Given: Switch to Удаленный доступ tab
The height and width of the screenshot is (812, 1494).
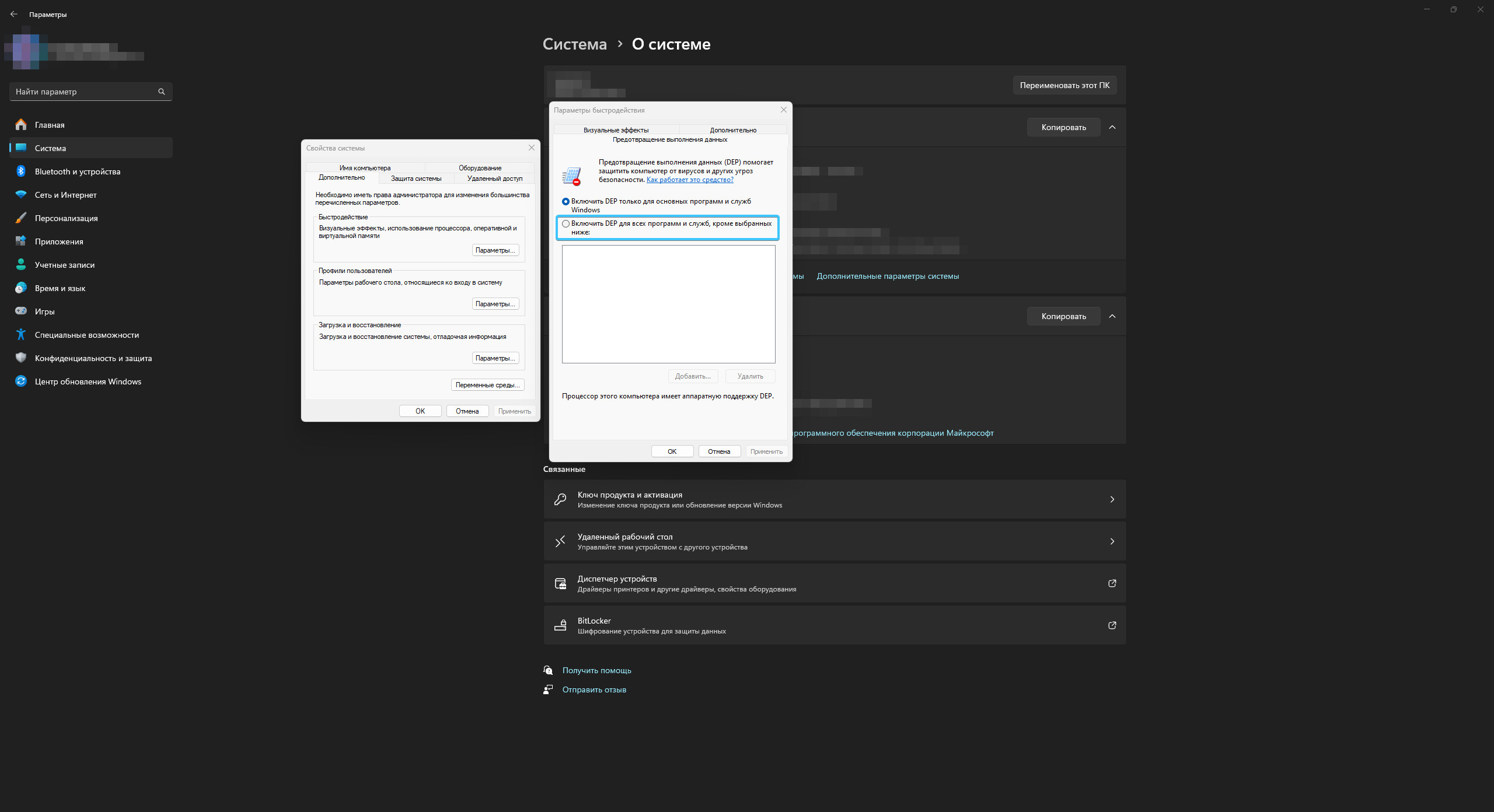Looking at the screenshot, I should pos(494,178).
